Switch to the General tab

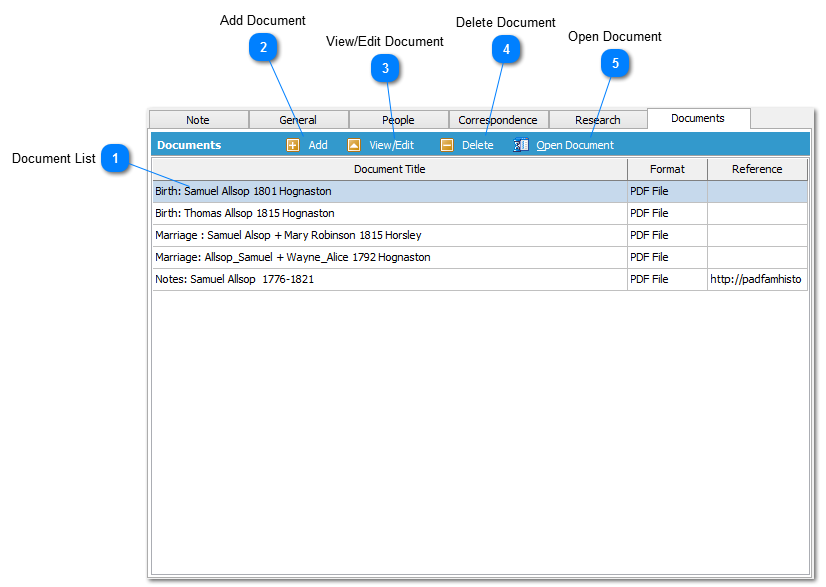pos(297,119)
